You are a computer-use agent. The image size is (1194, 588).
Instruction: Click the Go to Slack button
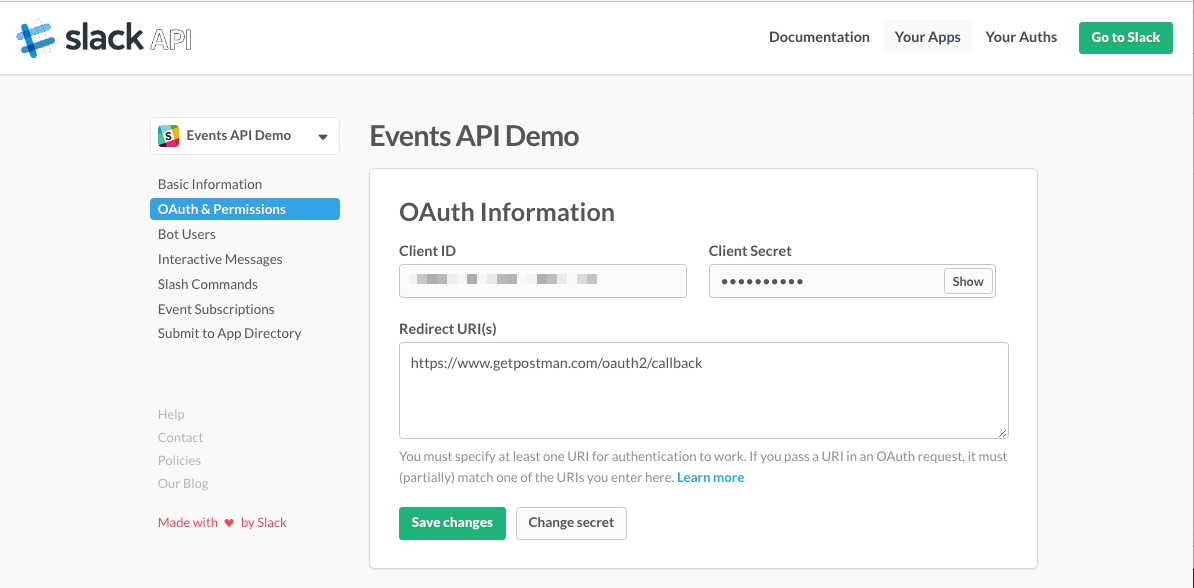pyautogui.click(x=1125, y=37)
